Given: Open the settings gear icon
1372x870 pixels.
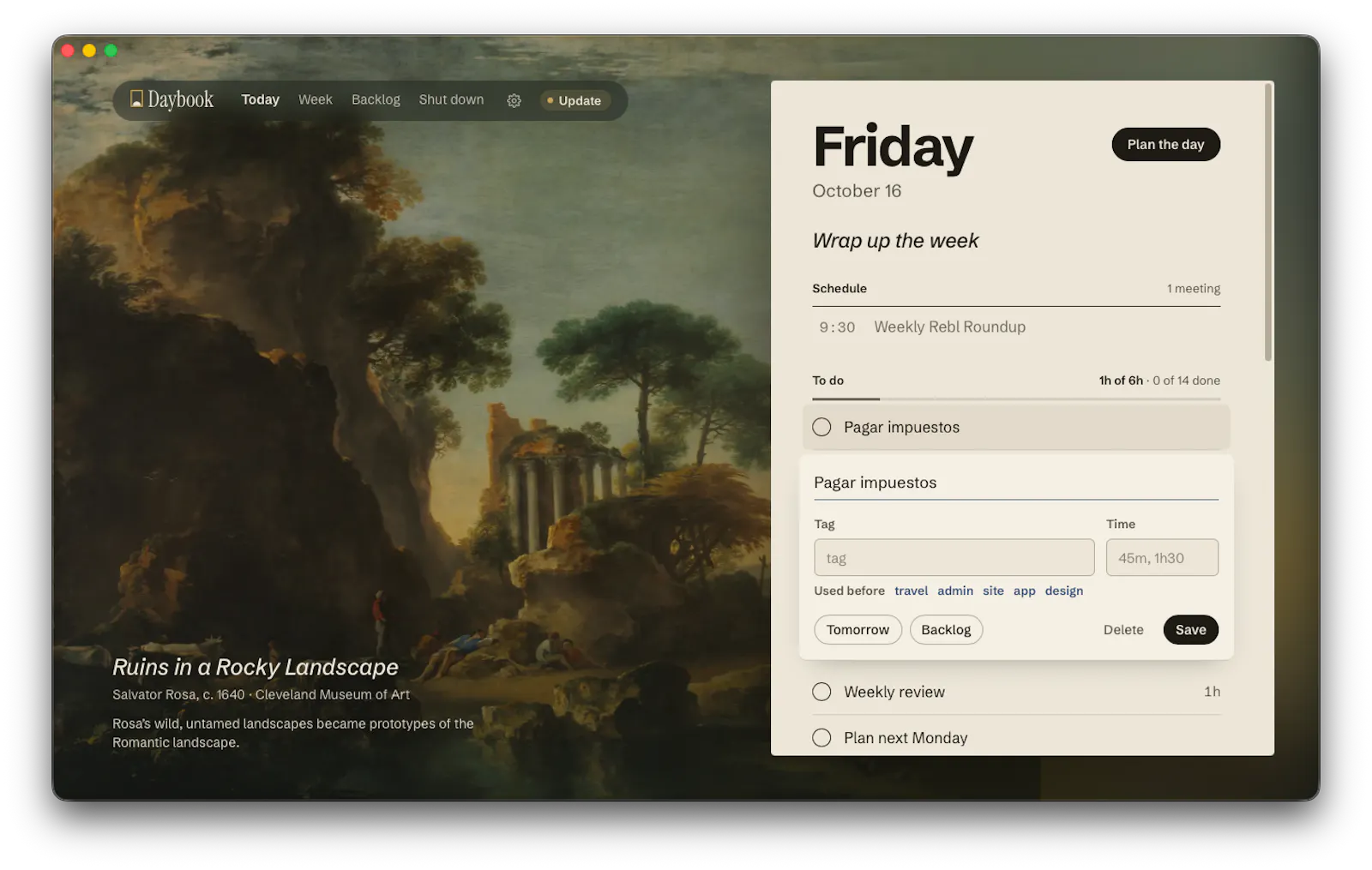Looking at the screenshot, I should coord(514,100).
